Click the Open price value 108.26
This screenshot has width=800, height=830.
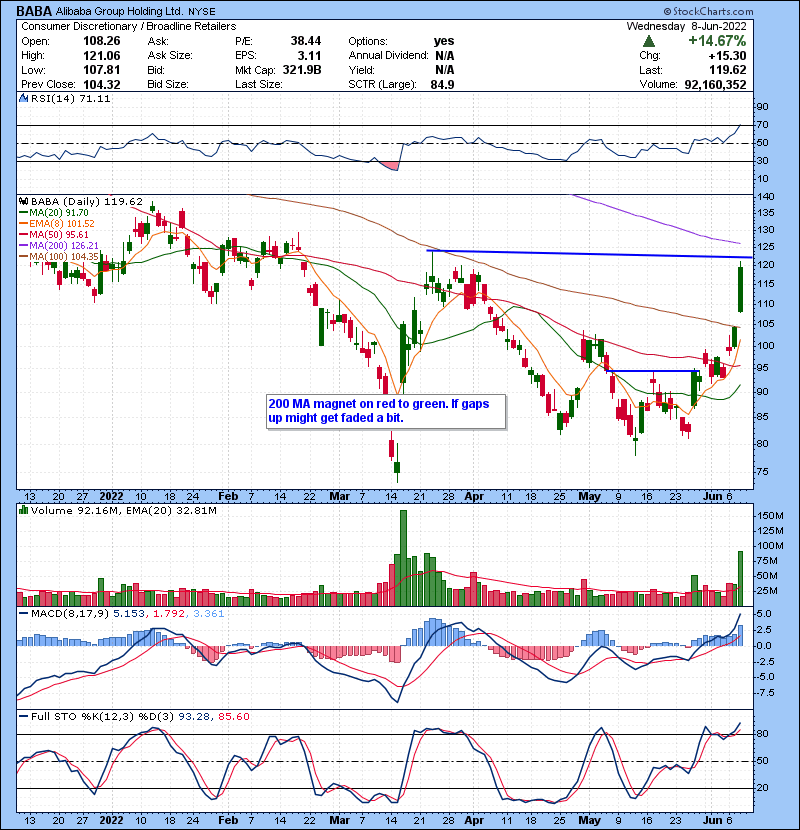(x=102, y=41)
